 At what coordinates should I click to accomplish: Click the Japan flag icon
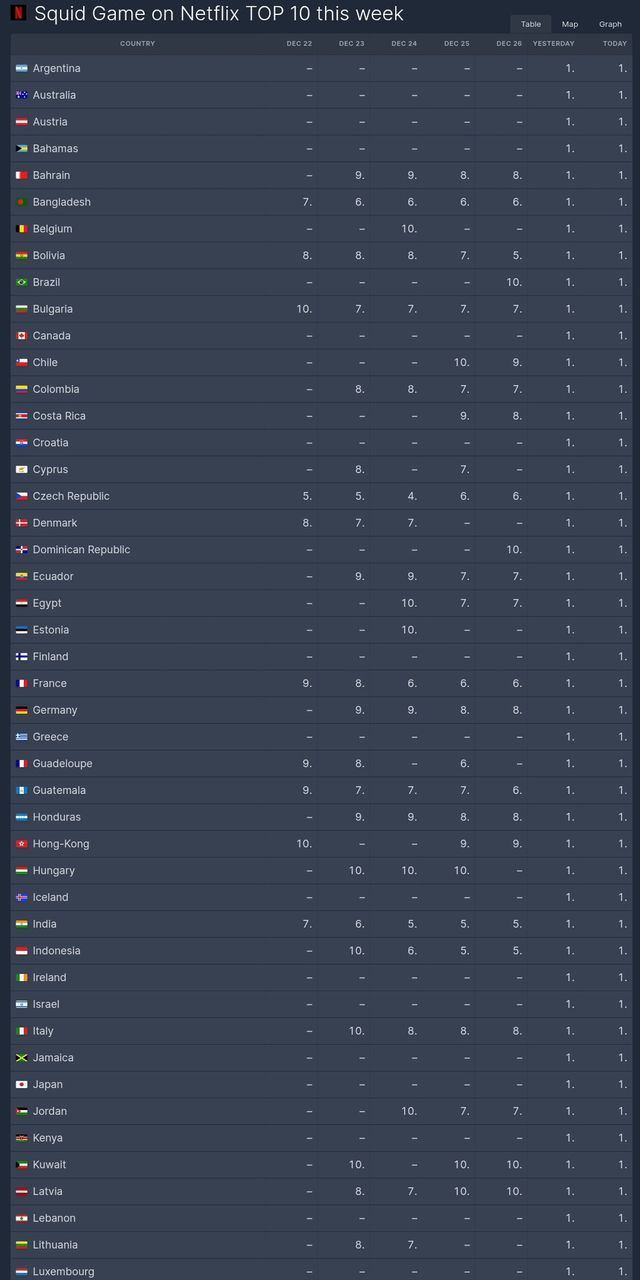22,1085
